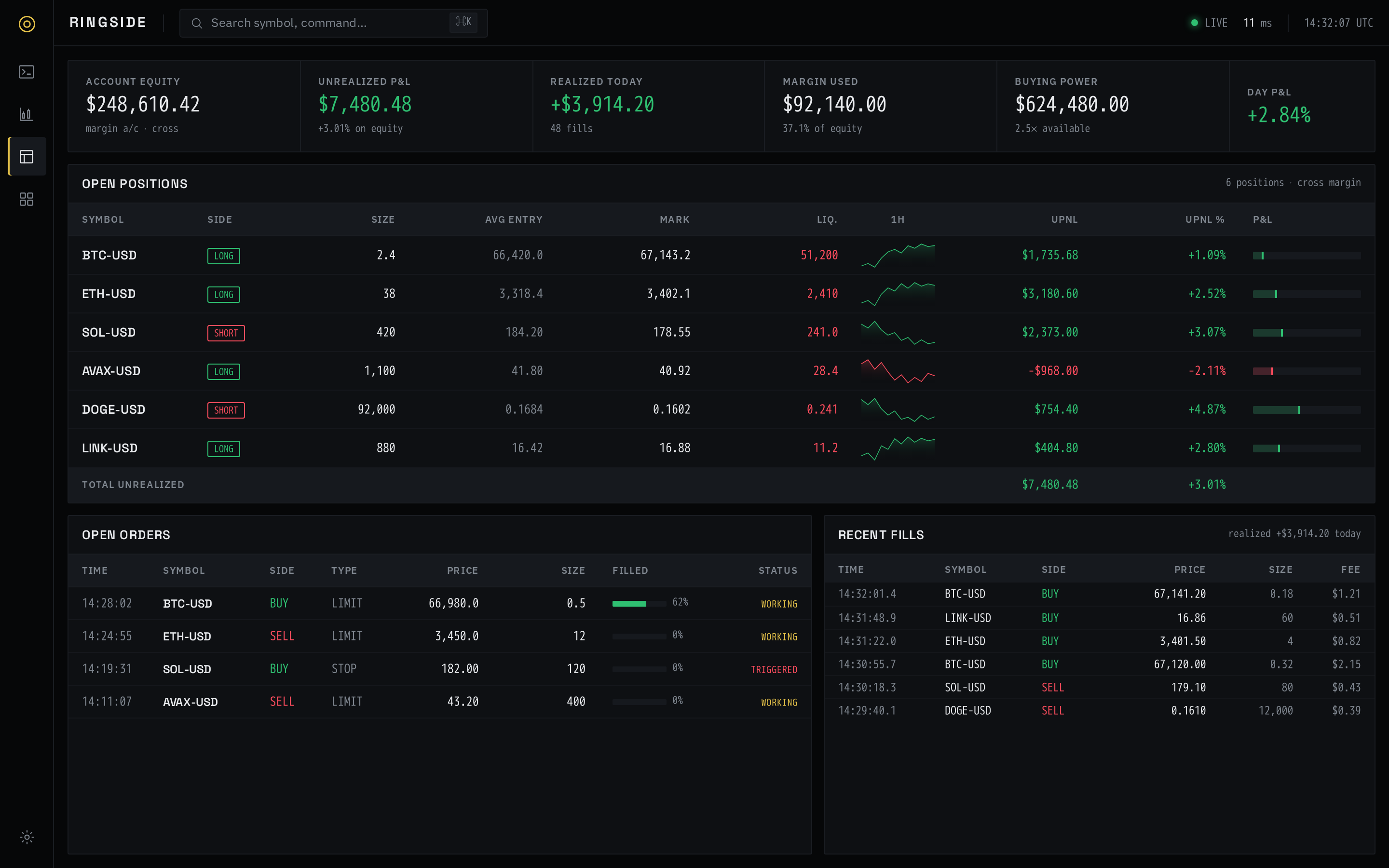This screenshot has width=1389, height=868.
Task: Click the 14:32:07 UTC clock
Action: point(1338,23)
